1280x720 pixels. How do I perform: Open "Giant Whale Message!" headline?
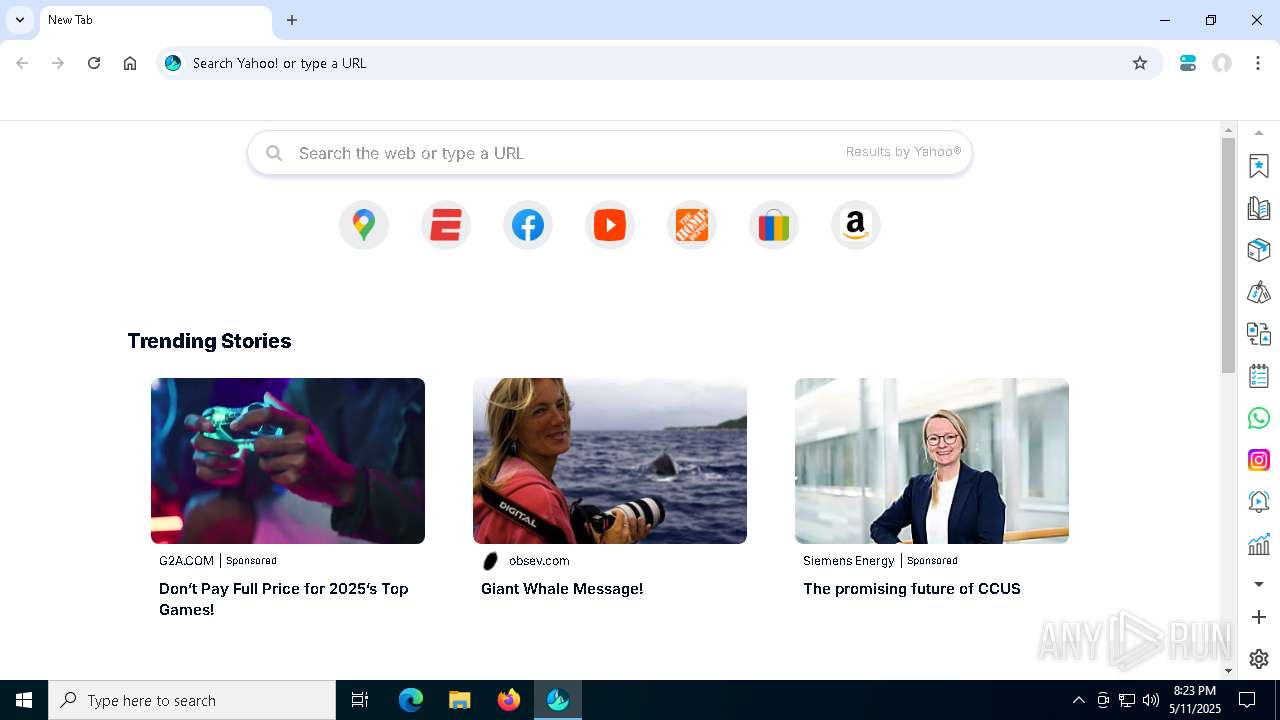(x=562, y=589)
